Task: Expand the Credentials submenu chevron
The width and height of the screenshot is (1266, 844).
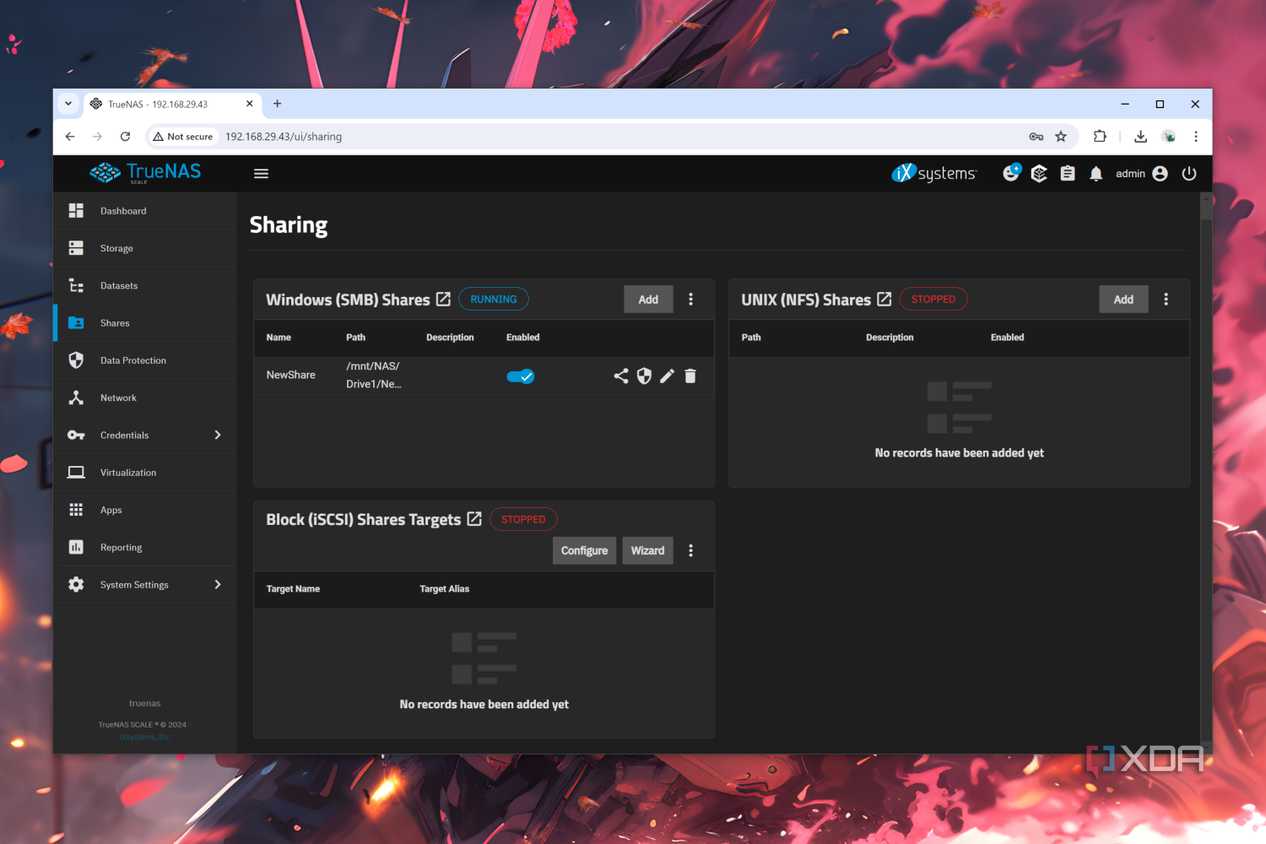Action: [x=217, y=435]
